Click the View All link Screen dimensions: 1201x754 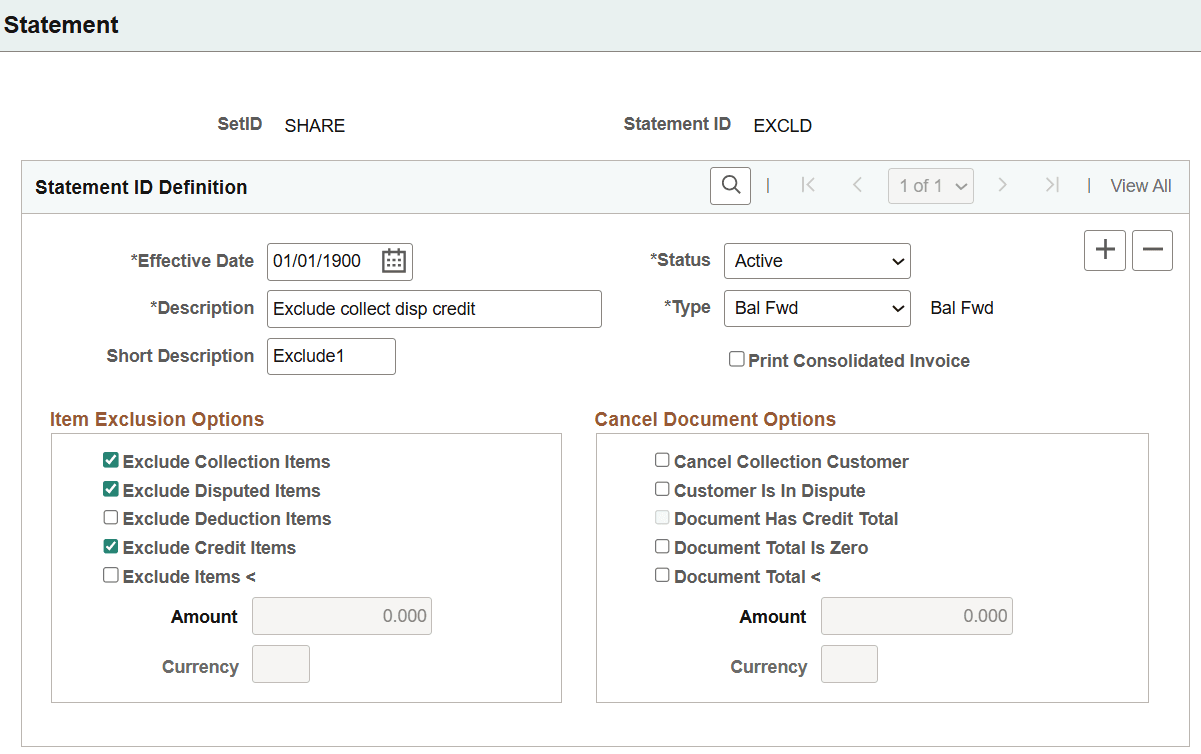tap(1141, 186)
